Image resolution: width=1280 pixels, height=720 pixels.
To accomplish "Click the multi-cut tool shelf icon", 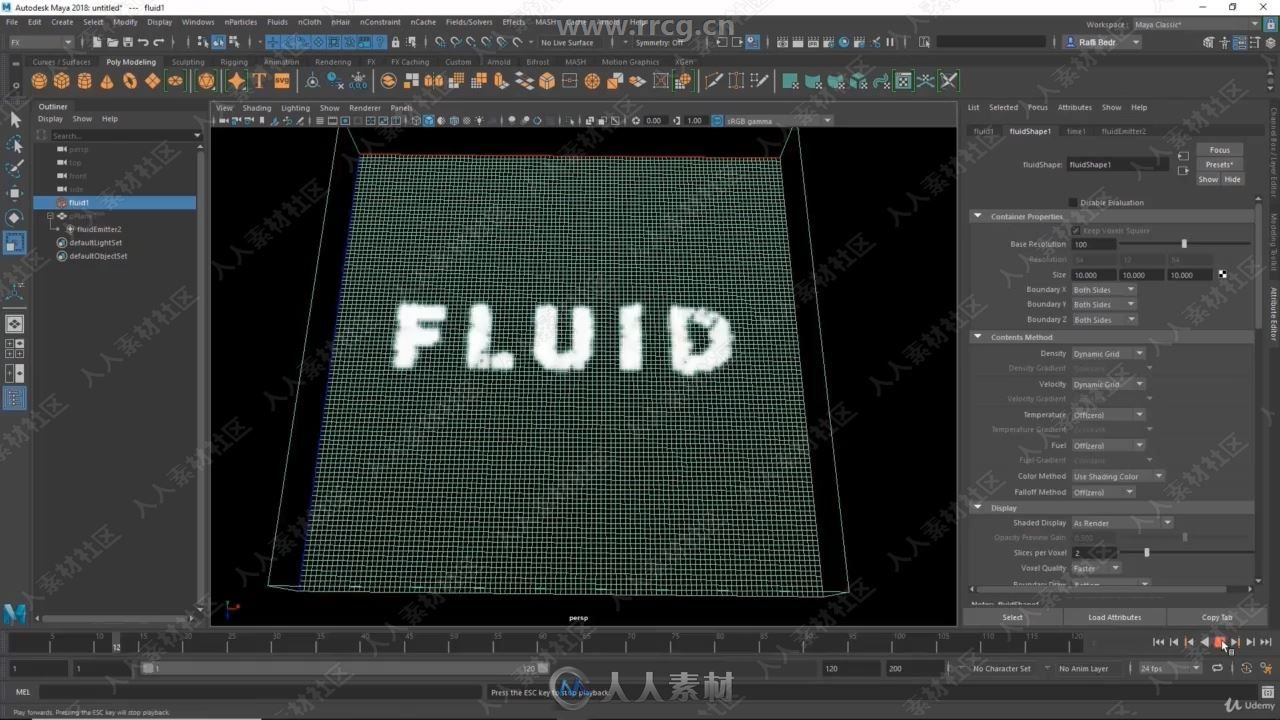I will [x=713, y=81].
